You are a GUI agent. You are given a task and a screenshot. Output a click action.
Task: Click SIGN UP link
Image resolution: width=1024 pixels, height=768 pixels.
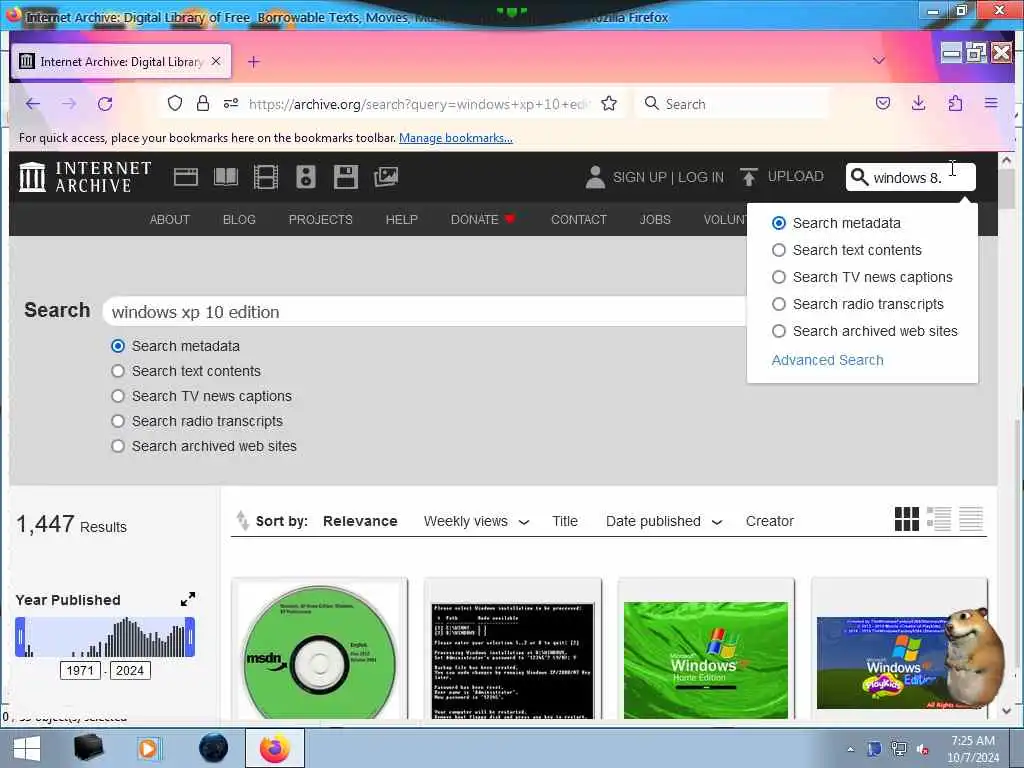pyautogui.click(x=639, y=177)
